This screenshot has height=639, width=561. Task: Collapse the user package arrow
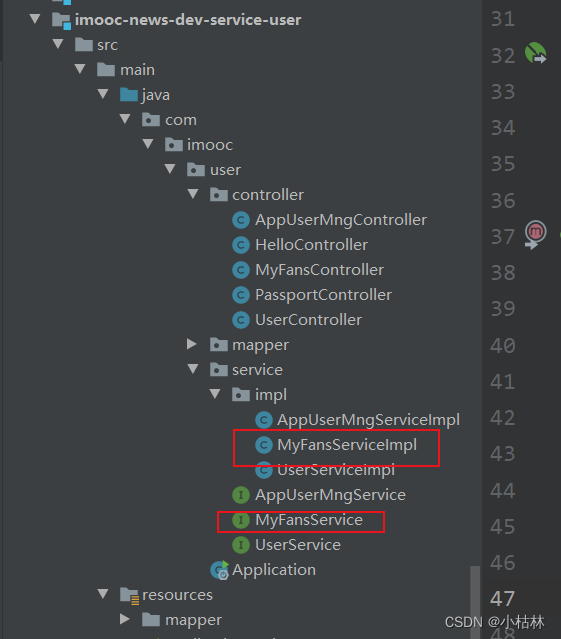point(170,169)
